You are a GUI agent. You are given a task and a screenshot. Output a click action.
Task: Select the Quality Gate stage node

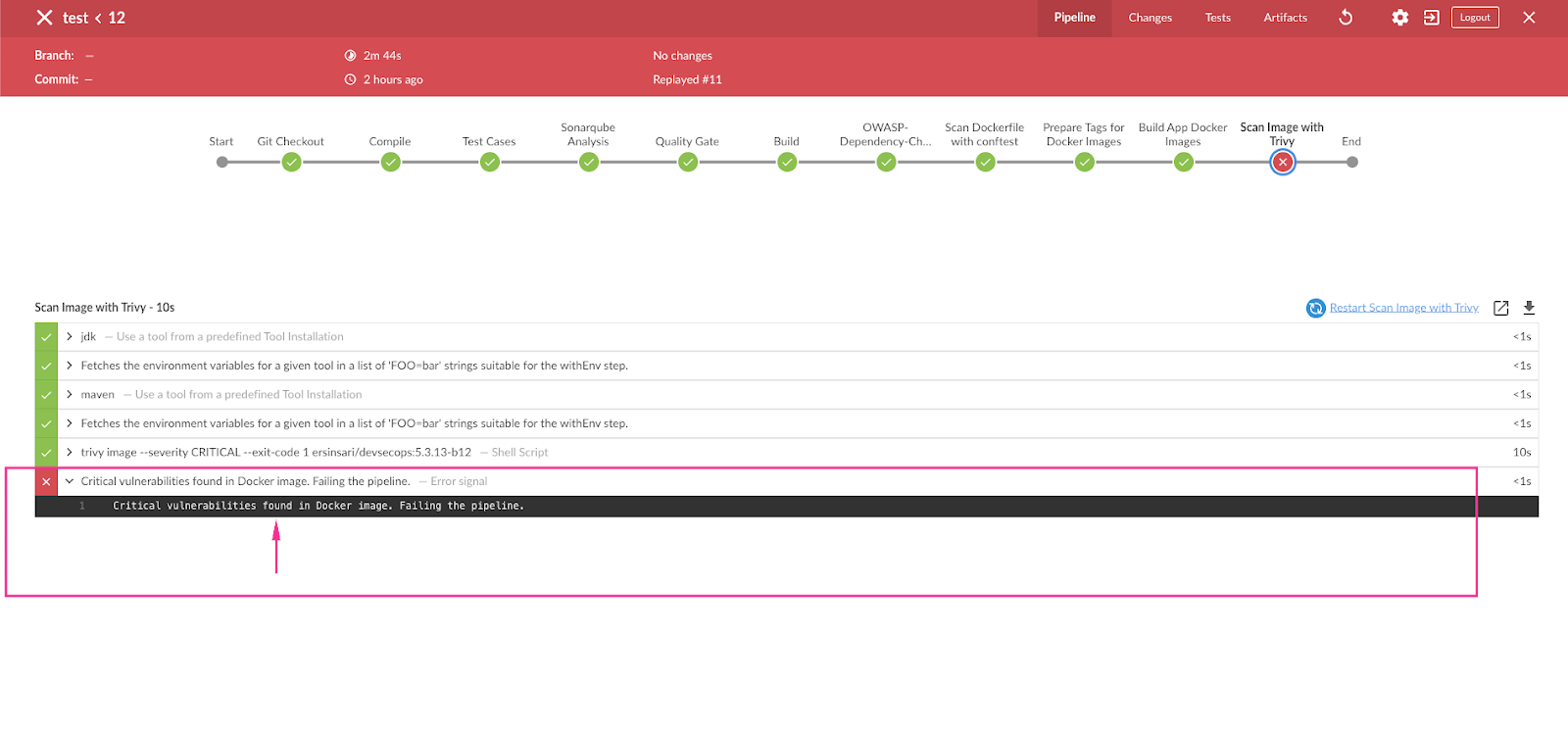(688, 163)
